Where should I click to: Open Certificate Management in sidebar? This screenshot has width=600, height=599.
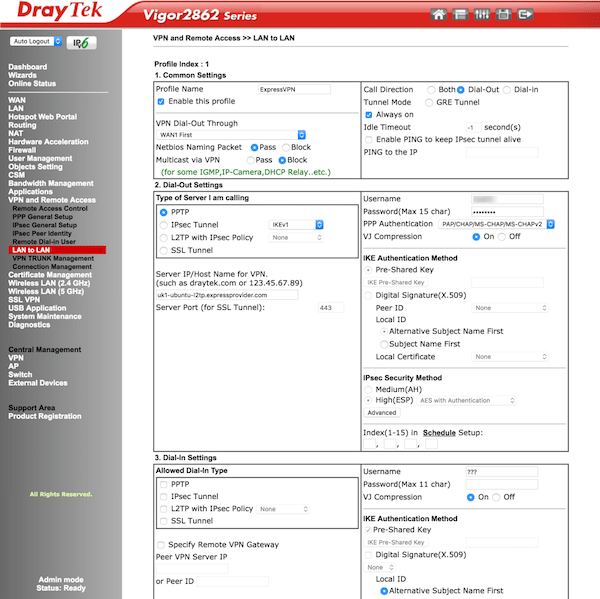tap(50, 275)
